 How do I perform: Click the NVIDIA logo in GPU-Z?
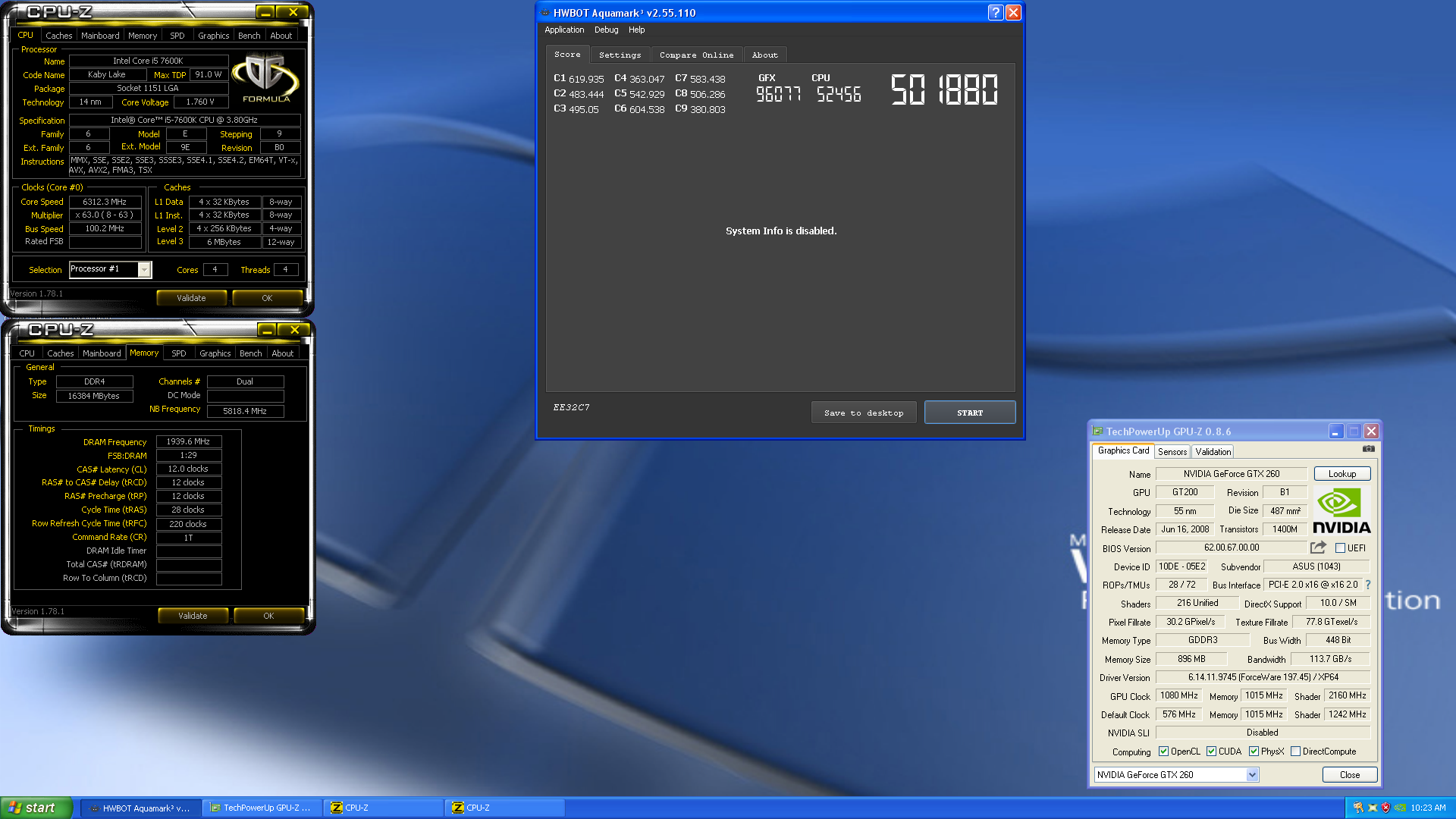click(1341, 512)
